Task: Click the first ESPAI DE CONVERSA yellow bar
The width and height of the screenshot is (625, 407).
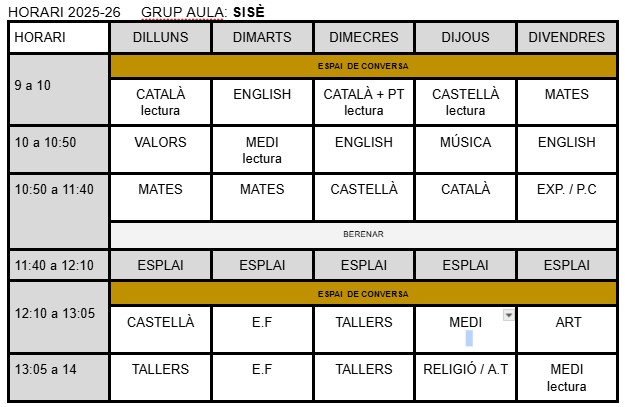Action: (363, 66)
